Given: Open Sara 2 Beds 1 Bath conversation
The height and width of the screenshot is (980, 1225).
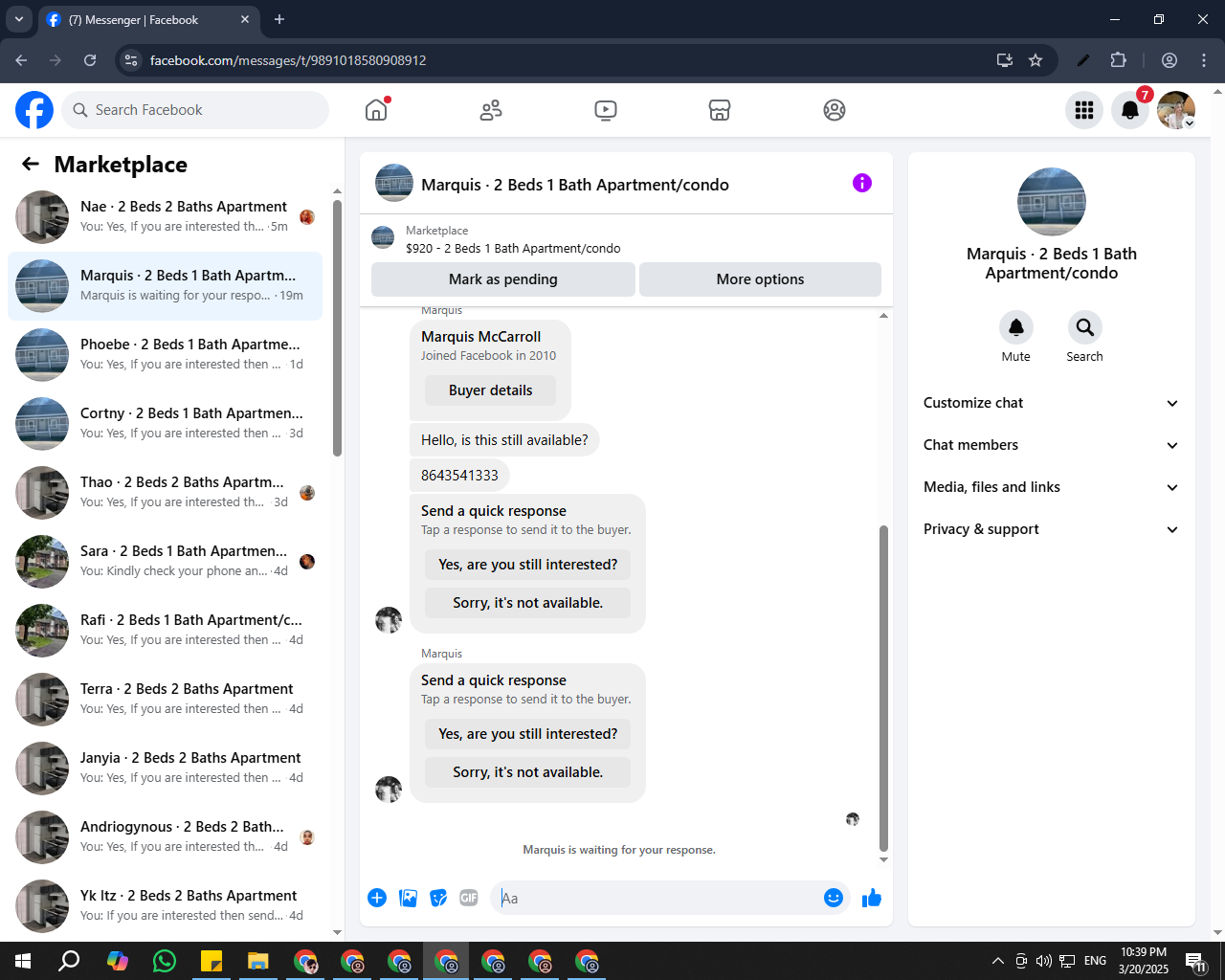Looking at the screenshot, I should [165, 562].
